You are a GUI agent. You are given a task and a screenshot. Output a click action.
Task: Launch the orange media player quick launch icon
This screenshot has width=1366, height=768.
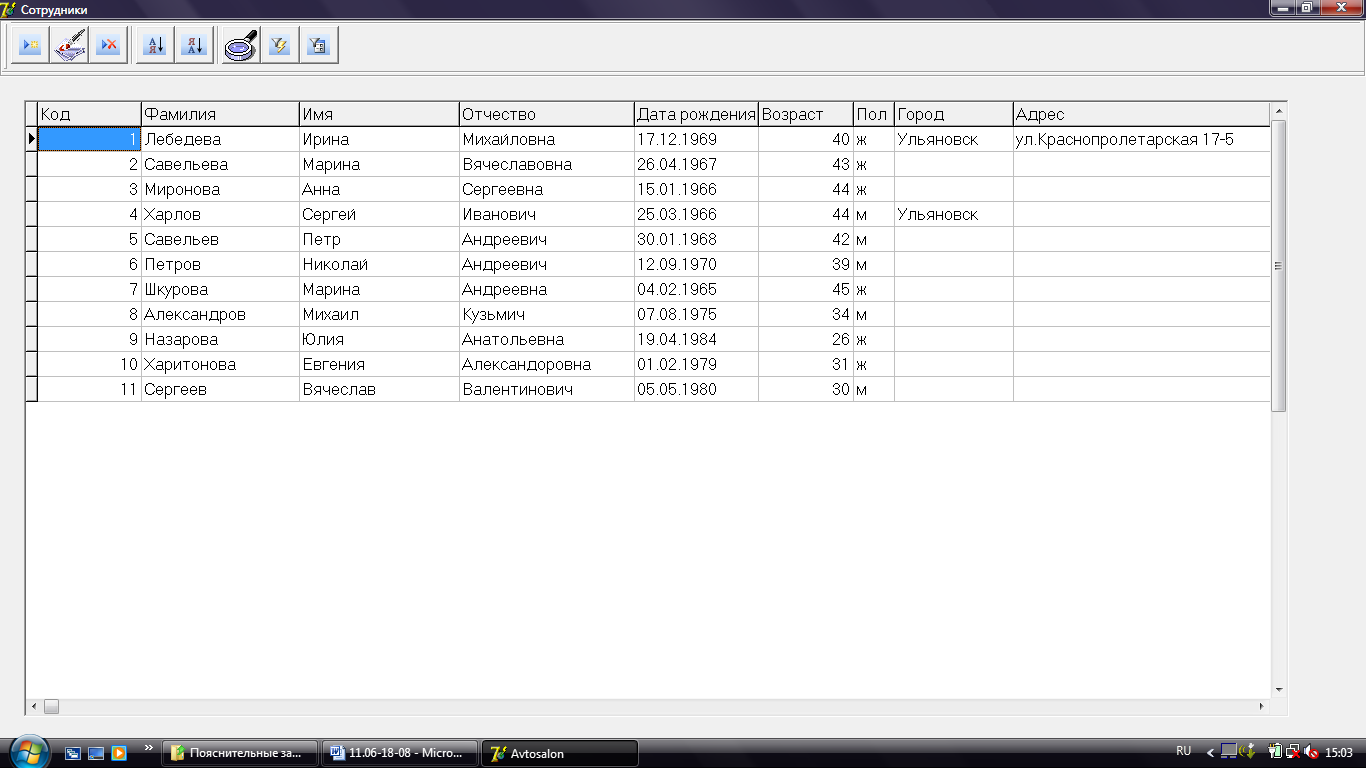click(x=119, y=753)
